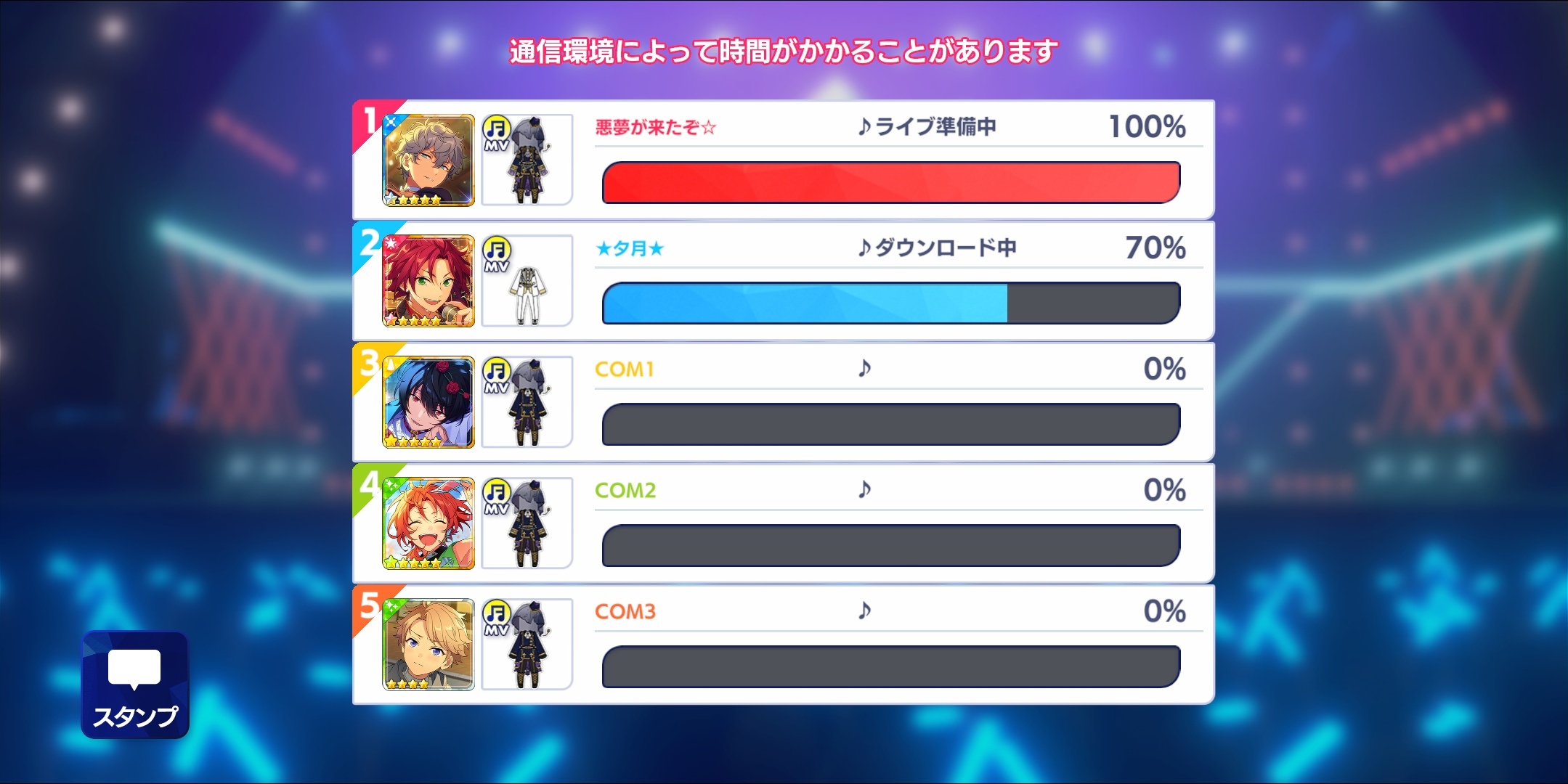Click the MV music icon for COM3
The width and height of the screenshot is (1568, 784).
click(x=497, y=618)
